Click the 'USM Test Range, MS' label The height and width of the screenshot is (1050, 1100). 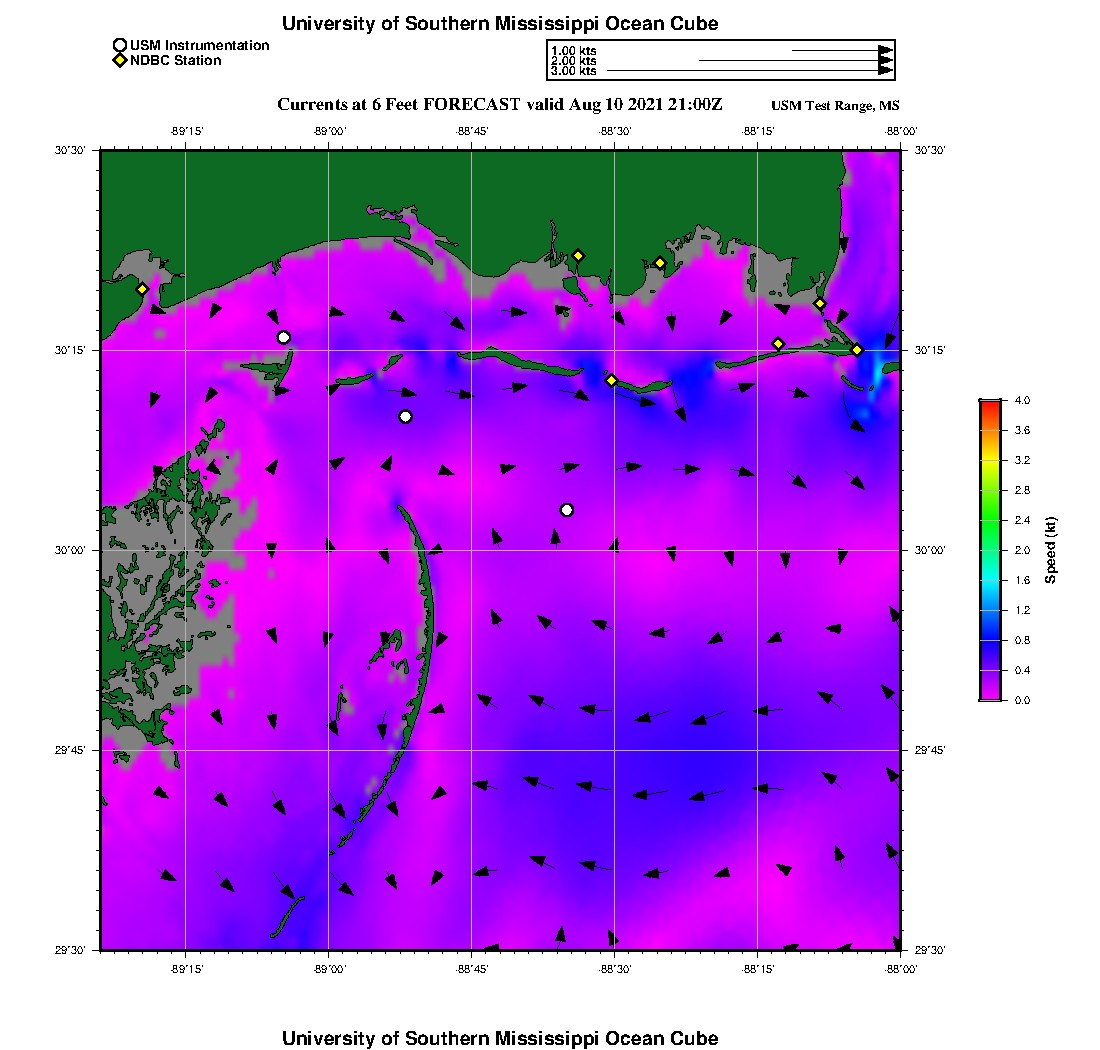click(x=835, y=106)
